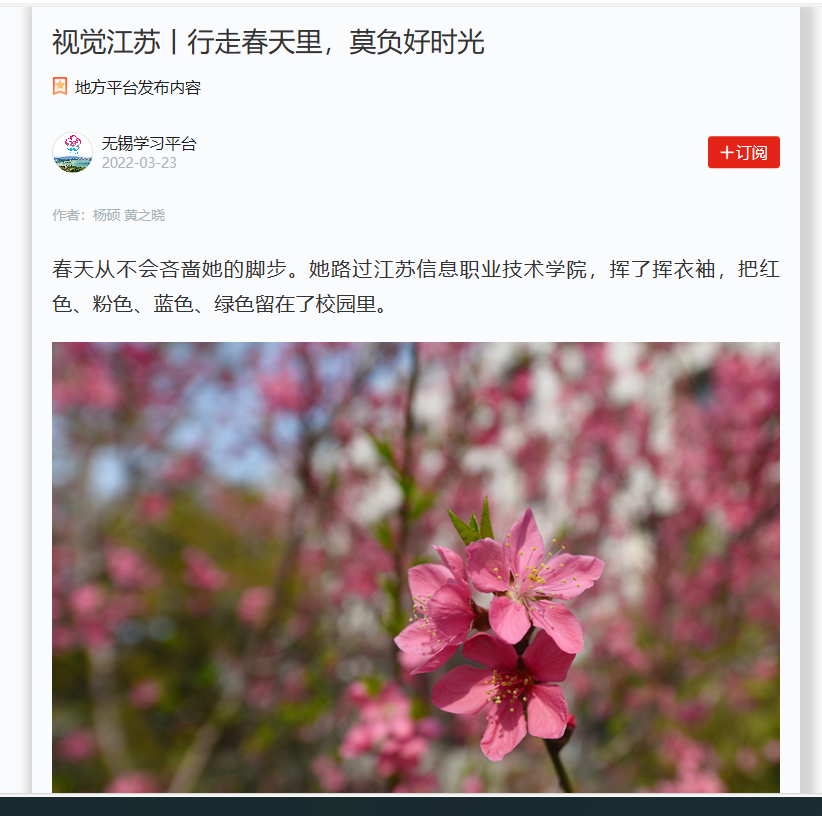Click the publish date 2022-03-23
Viewport: 822px width, 816px height.
[139, 163]
